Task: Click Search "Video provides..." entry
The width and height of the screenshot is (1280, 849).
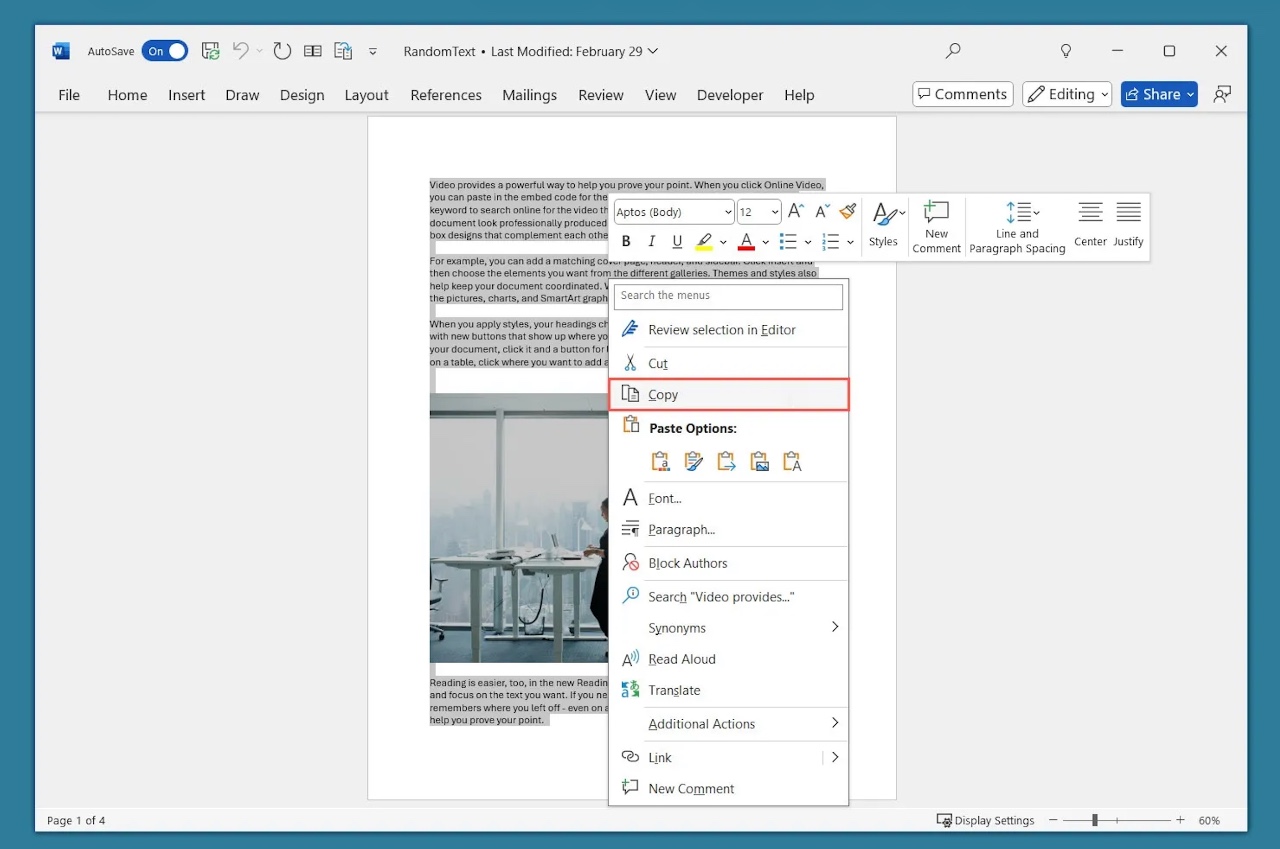Action: 729,597
